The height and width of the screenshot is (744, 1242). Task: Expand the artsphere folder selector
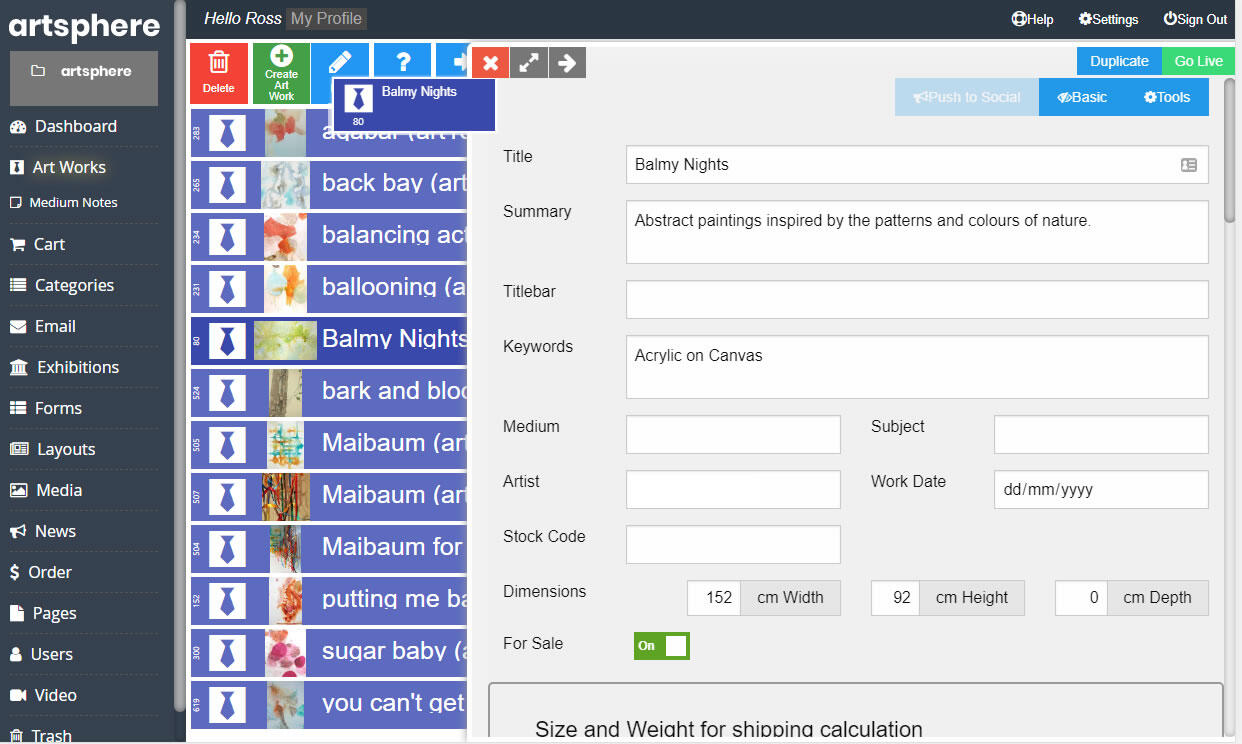pyautogui.click(x=84, y=72)
